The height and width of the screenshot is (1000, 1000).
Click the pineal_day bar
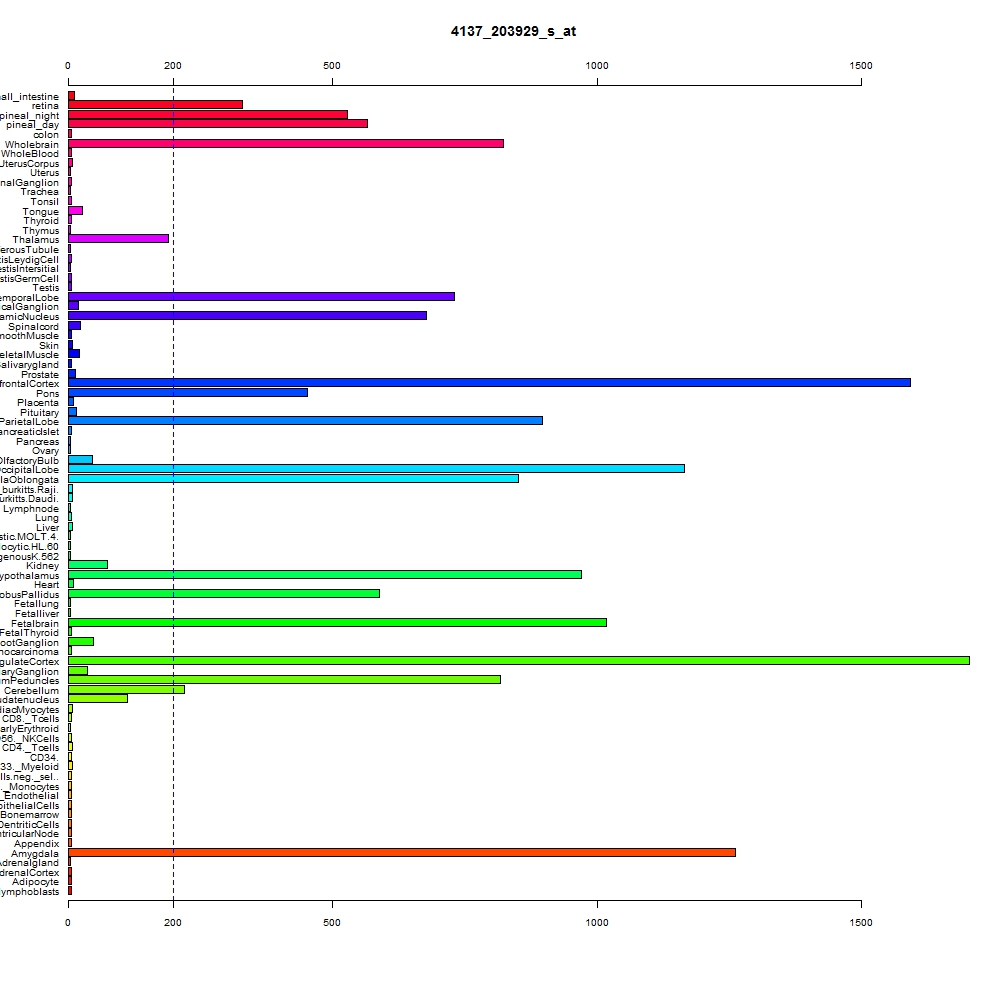[x=218, y=124]
